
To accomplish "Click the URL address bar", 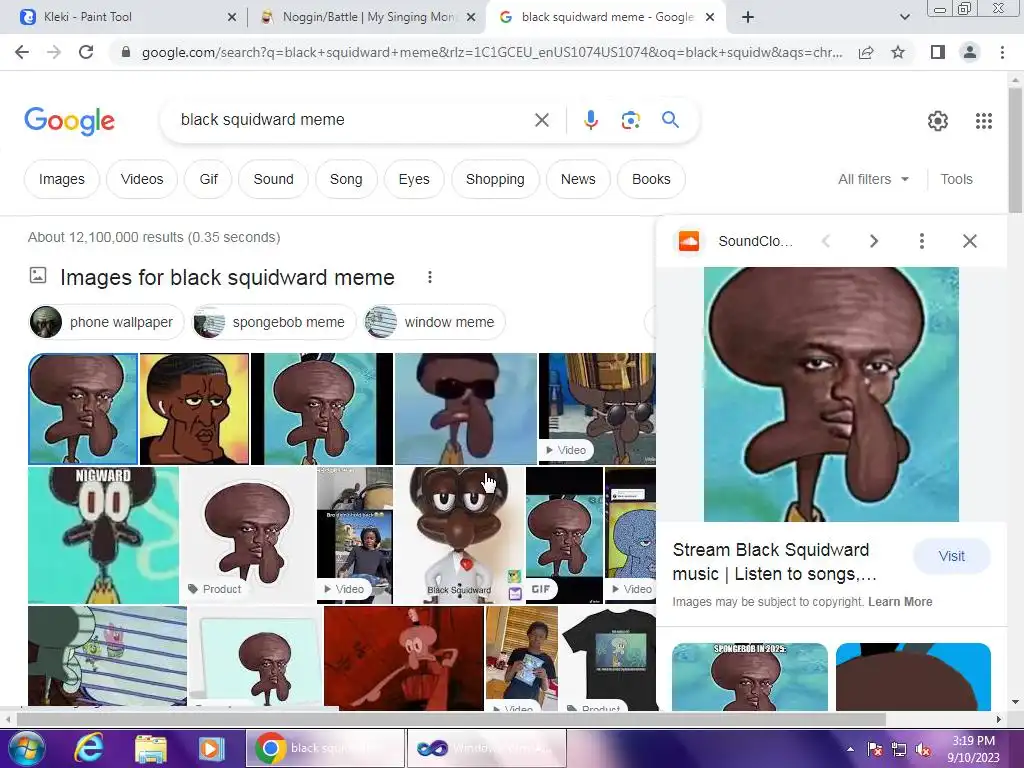I will 490,52.
